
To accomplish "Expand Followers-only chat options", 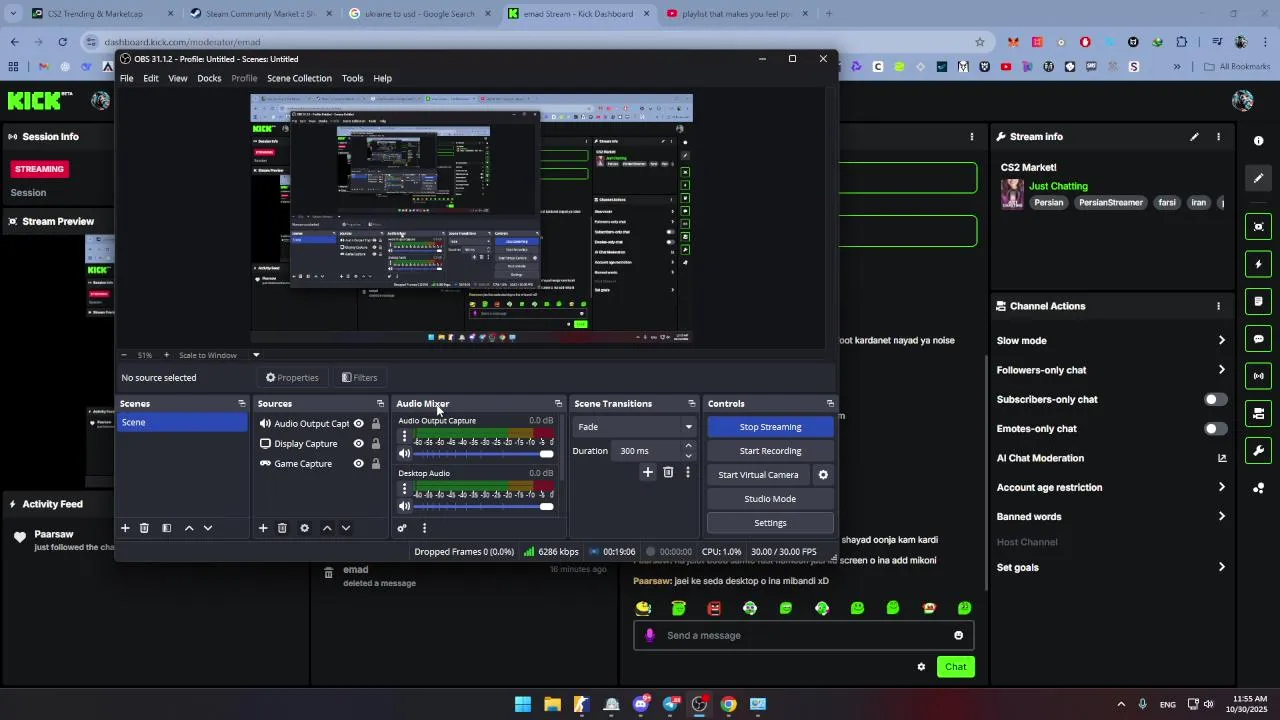I will pos(1221,370).
